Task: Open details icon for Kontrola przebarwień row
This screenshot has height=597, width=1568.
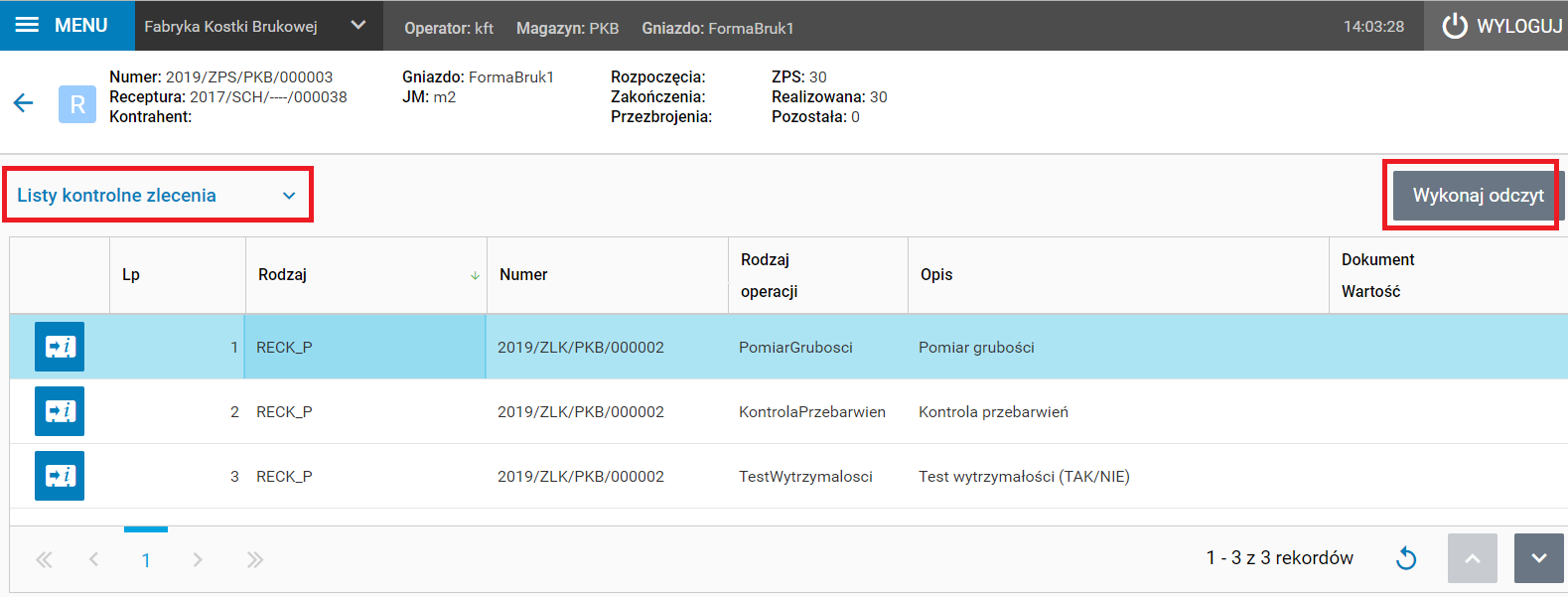Action: click(x=60, y=411)
